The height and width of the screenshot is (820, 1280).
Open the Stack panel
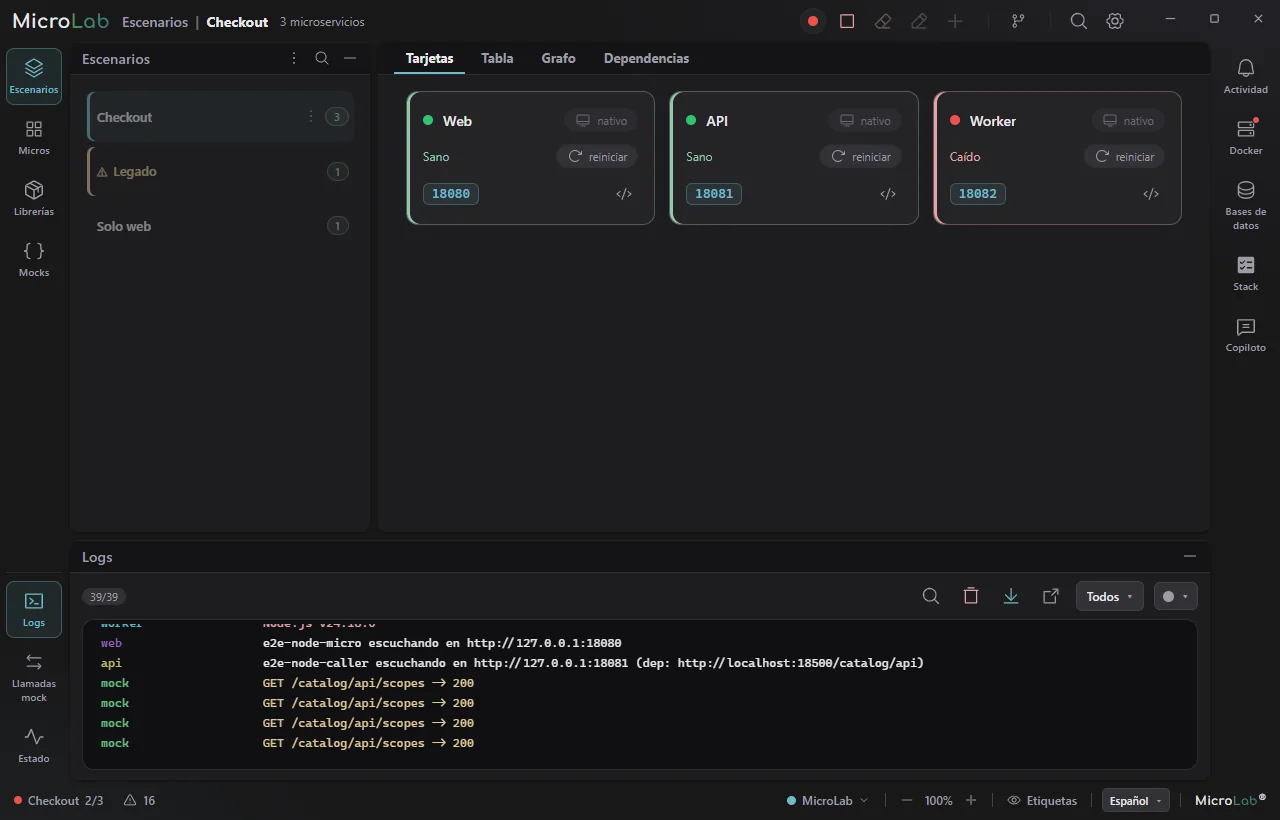coord(1245,273)
